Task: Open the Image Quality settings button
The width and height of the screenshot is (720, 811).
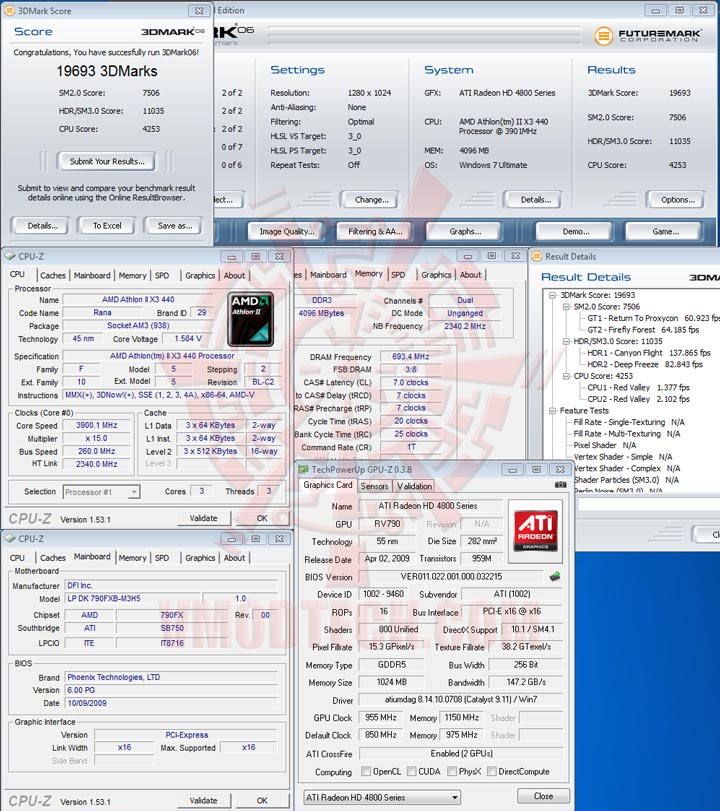Action: click(287, 231)
